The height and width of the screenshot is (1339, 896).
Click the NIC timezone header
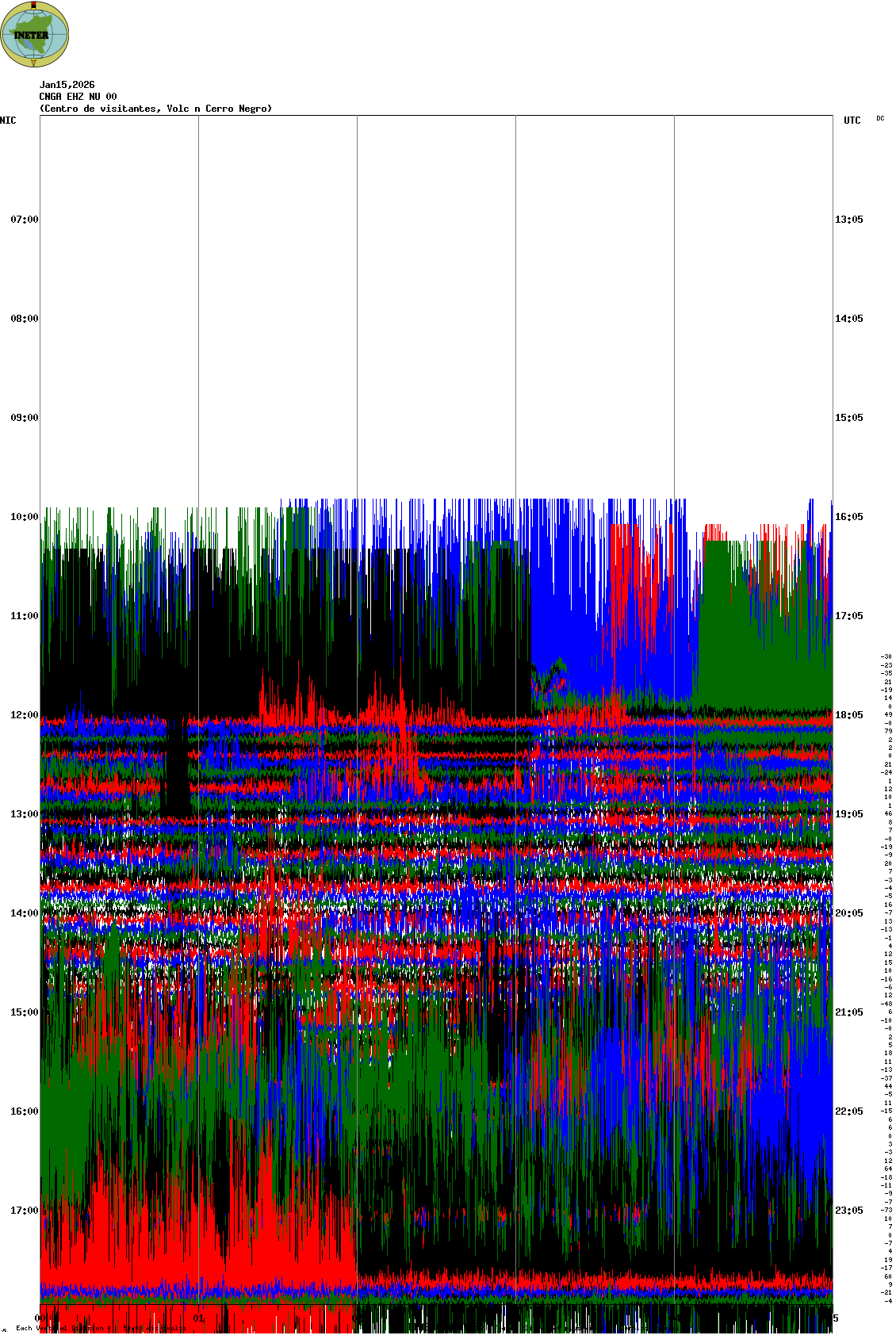[8, 121]
